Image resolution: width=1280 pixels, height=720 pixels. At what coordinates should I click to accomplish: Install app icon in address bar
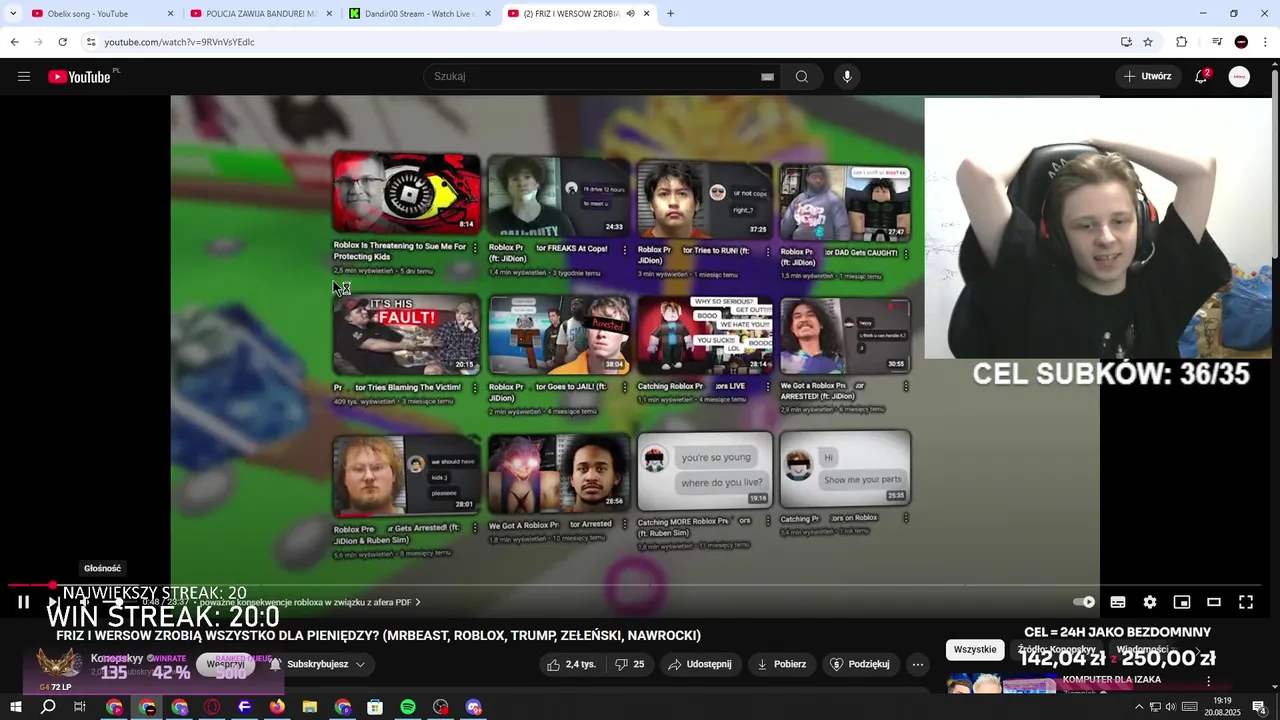pos(1126,42)
